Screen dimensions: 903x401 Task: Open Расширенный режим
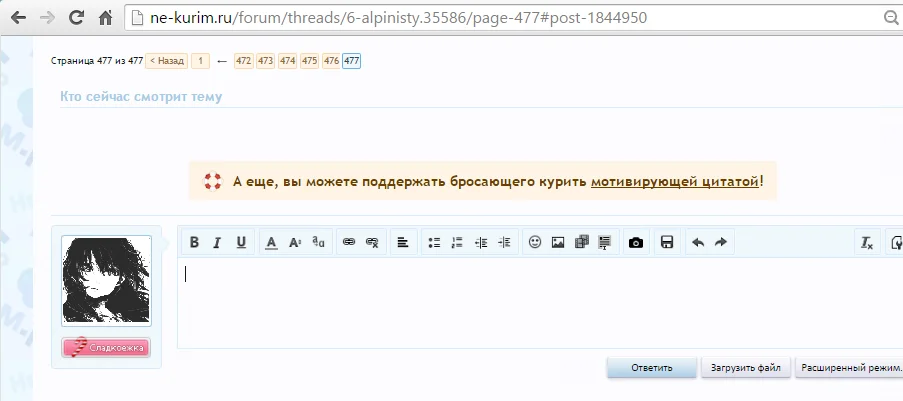pos(849,368)
